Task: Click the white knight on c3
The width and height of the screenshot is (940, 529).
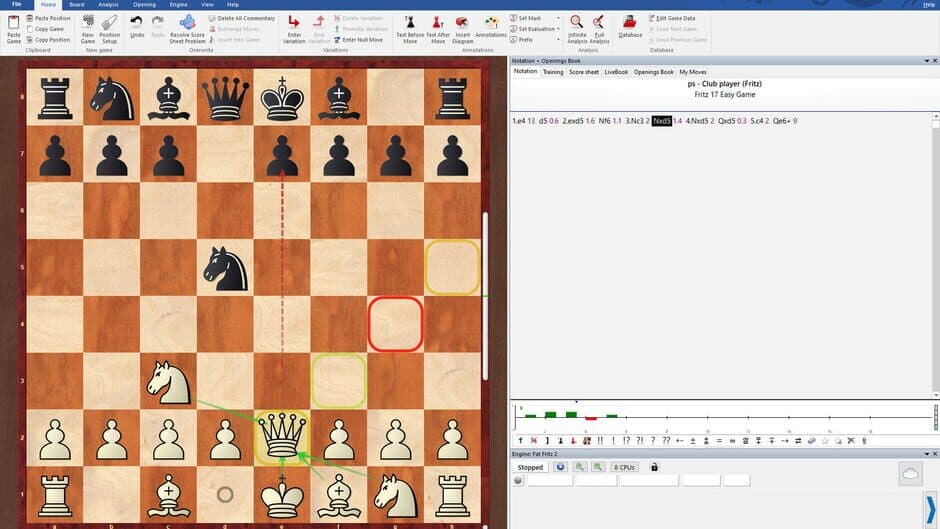Action: pos(168,381)
